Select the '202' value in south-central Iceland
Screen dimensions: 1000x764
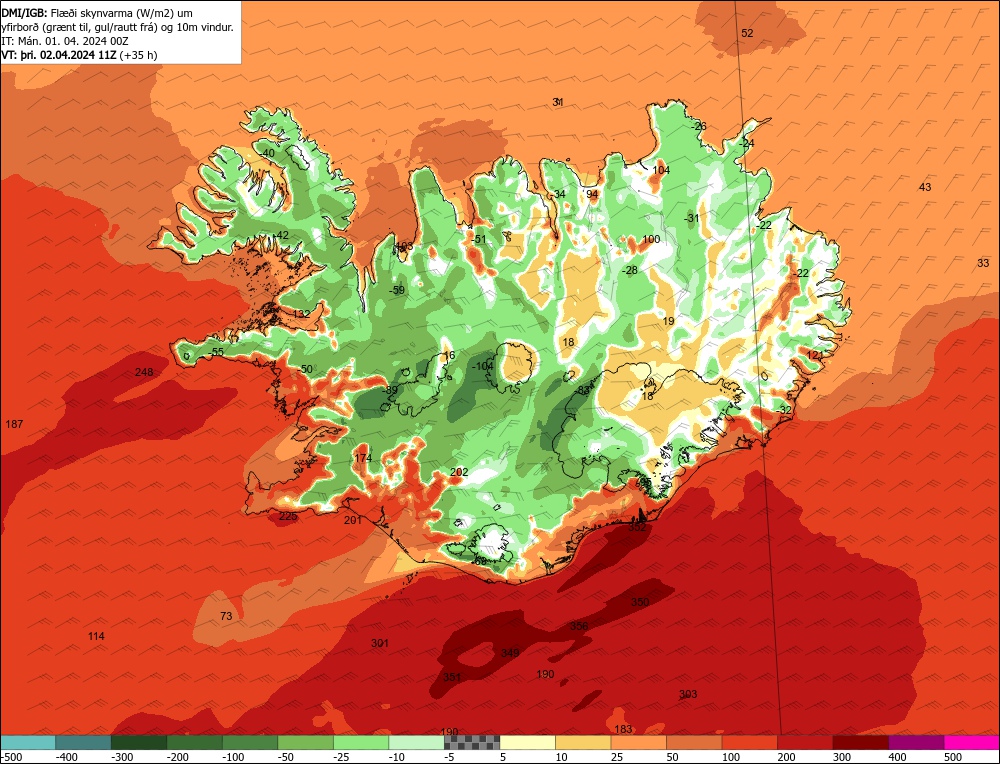pyautogui.click(x=459, y=472)
